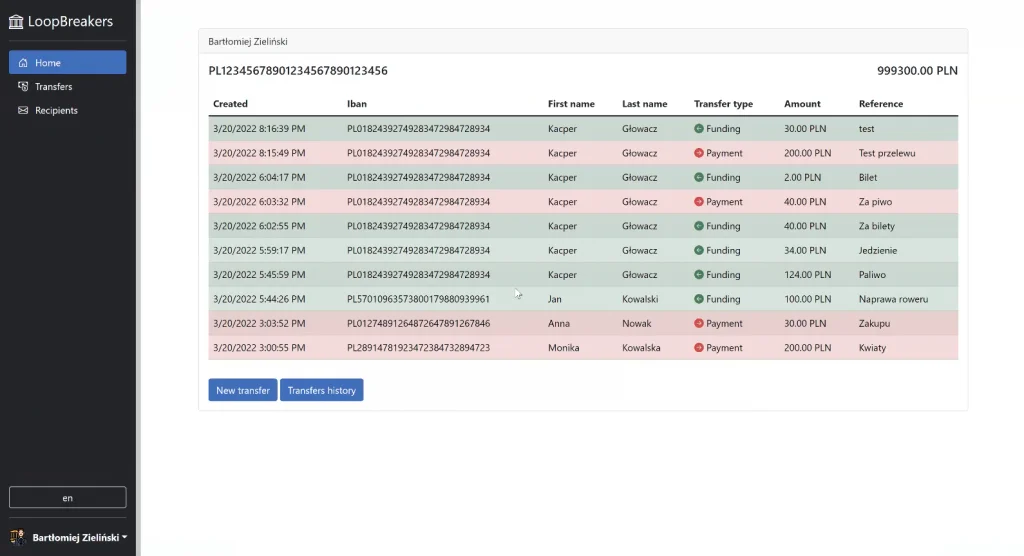The height and width of the screenshot is (556, 1024).
Task: Click the user avatar icon at bottom
Action: (18, 537)
